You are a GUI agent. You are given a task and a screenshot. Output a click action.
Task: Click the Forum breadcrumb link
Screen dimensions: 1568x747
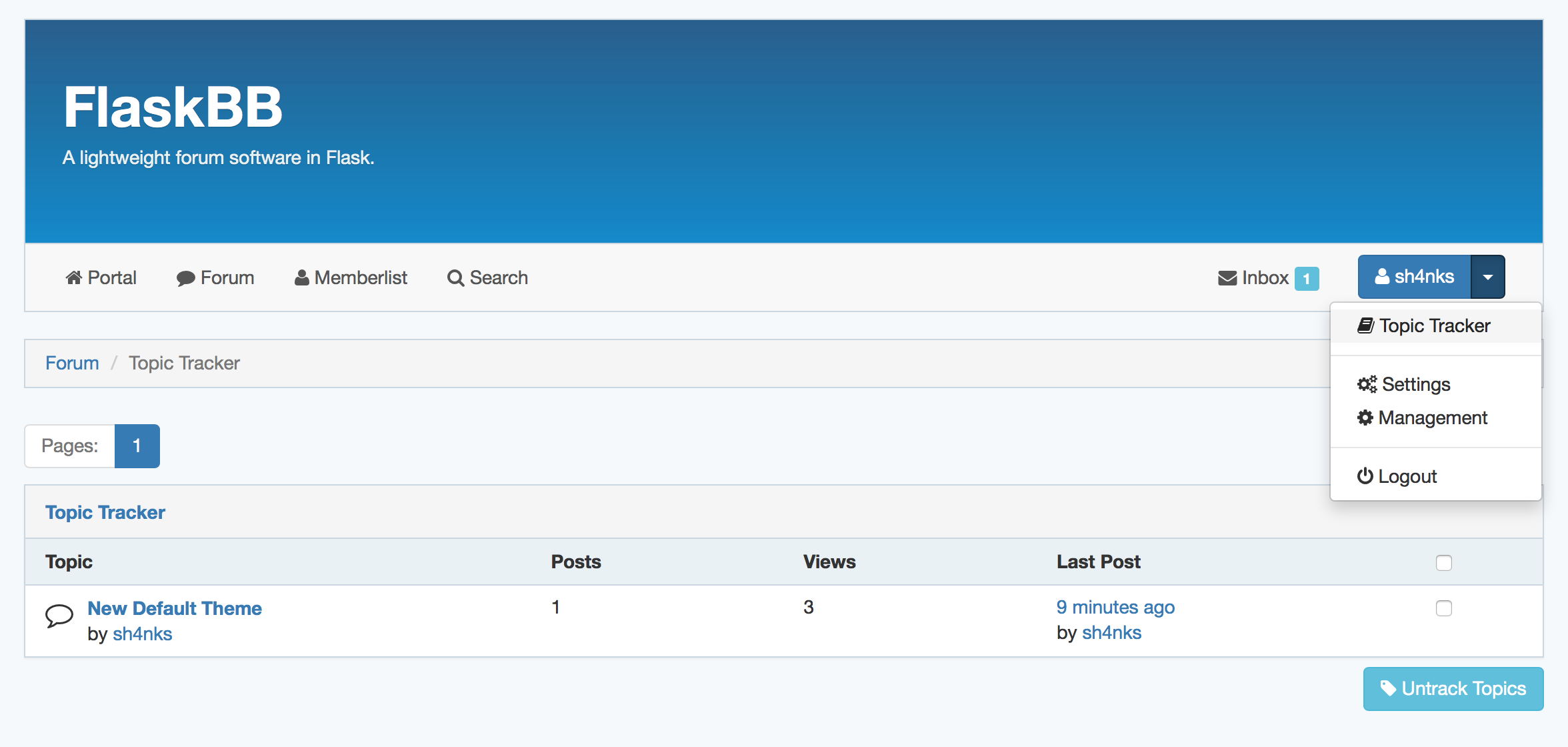pyautogui.click(x=72, y=363)
